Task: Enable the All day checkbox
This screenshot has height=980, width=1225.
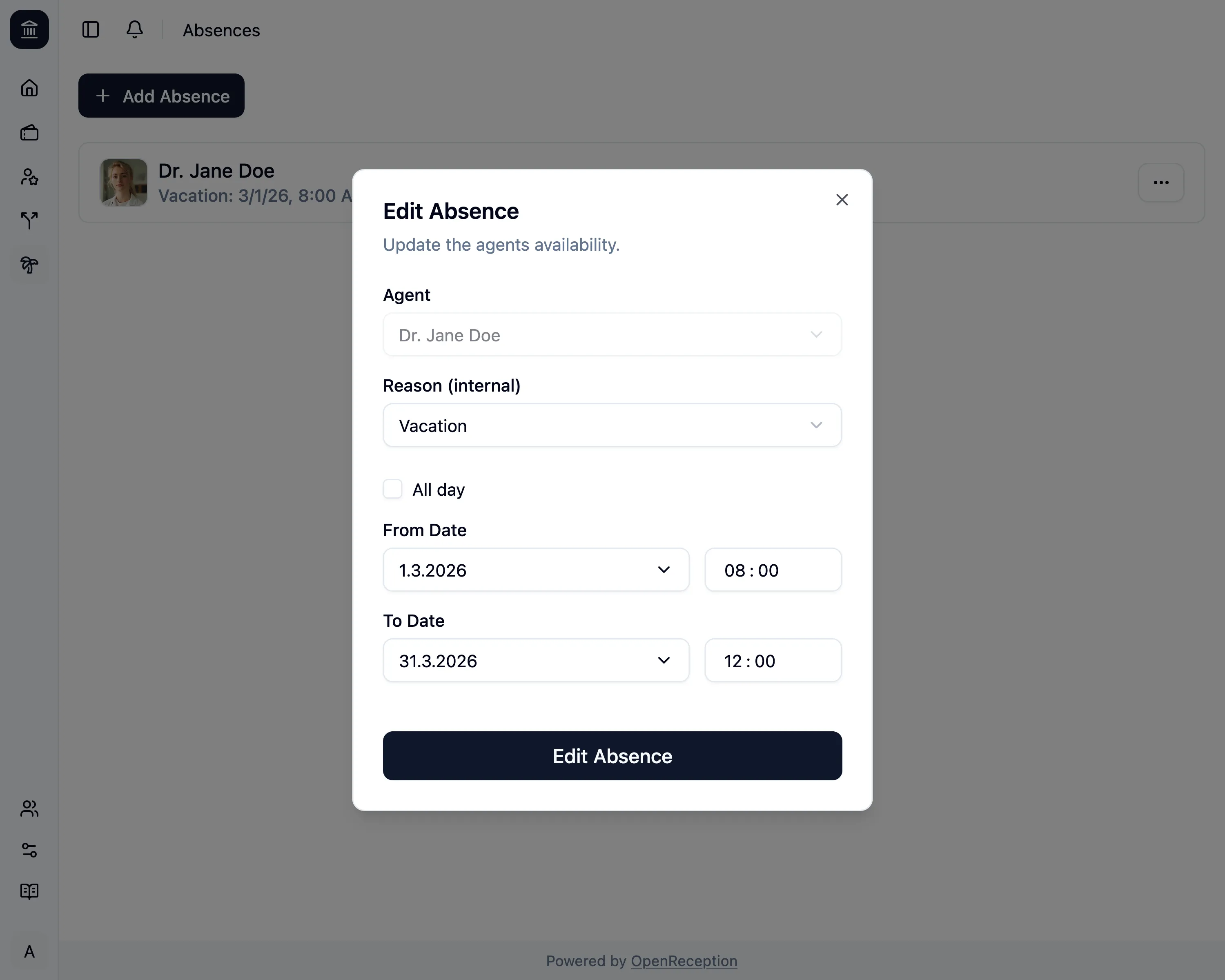Action: click(x=393, y=489)
